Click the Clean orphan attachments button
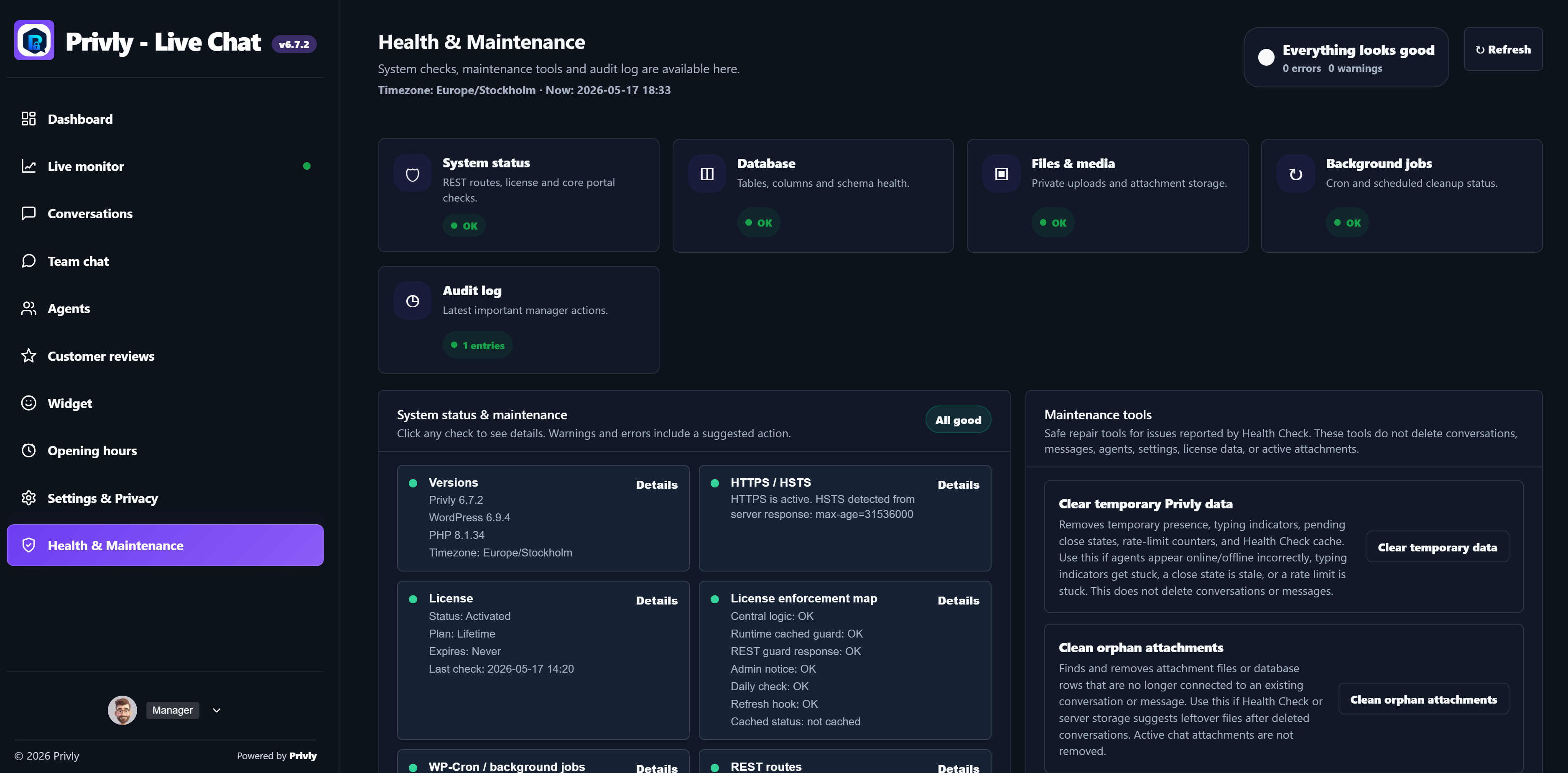Image resolution: width=1568 pixels, height=773 pixels. point(1423,699)
